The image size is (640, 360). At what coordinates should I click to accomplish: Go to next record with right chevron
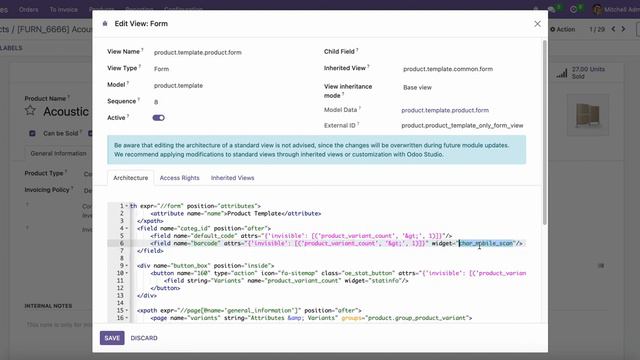tap(623, 29)
